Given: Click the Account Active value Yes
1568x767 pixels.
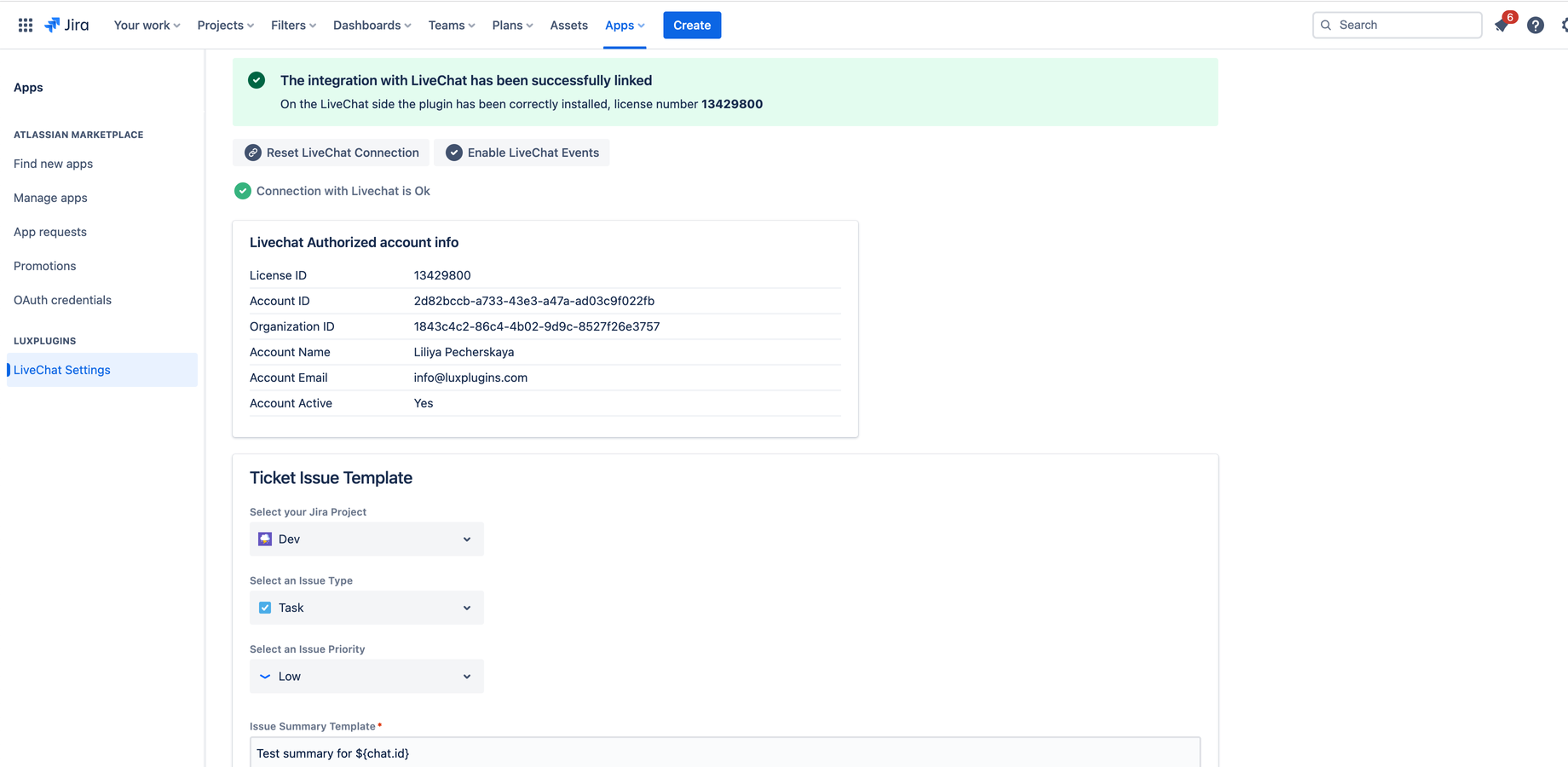Looking at the screenshot, I should point(424,403).
